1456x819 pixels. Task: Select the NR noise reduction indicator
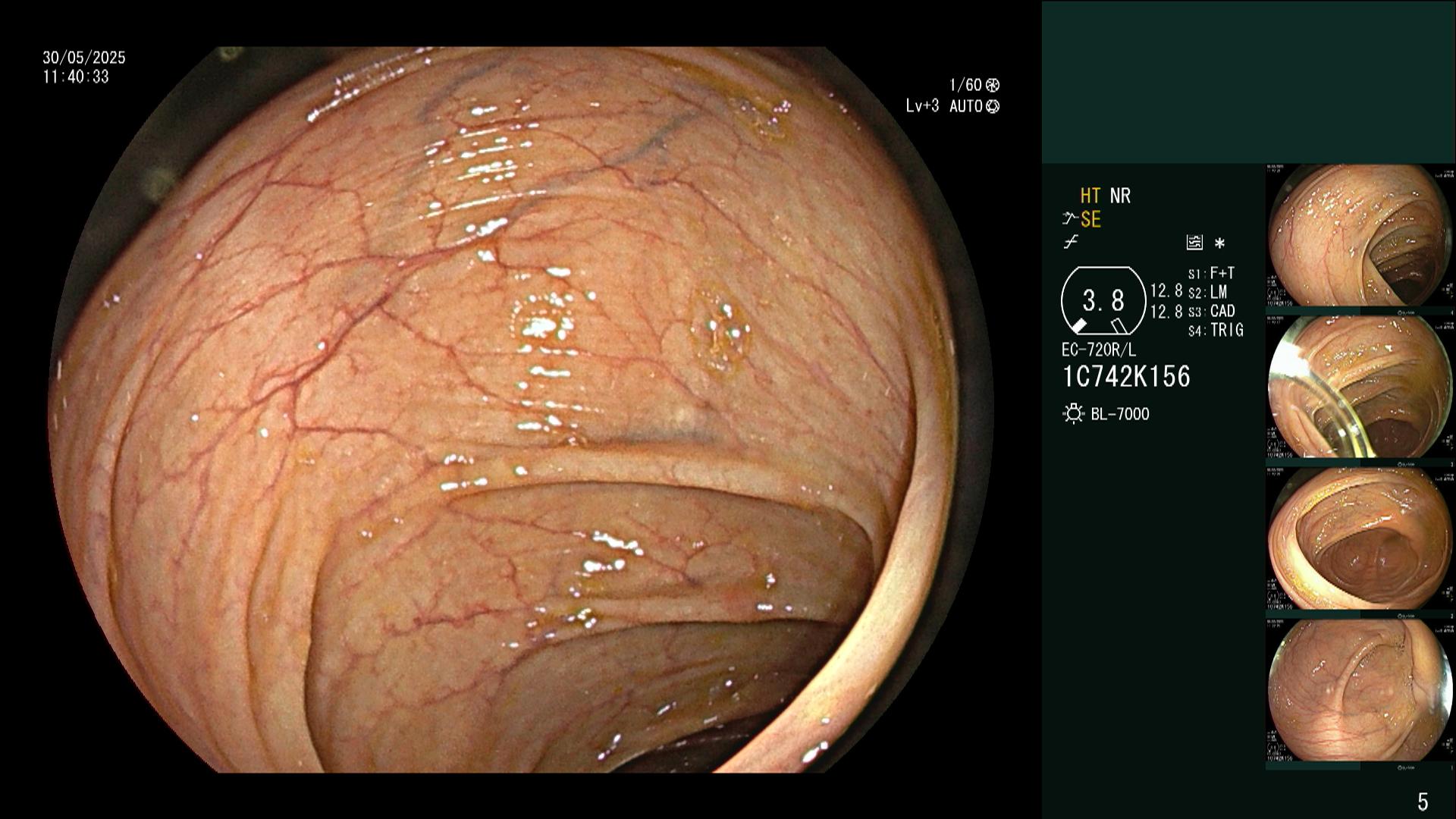click(1120, 196)
